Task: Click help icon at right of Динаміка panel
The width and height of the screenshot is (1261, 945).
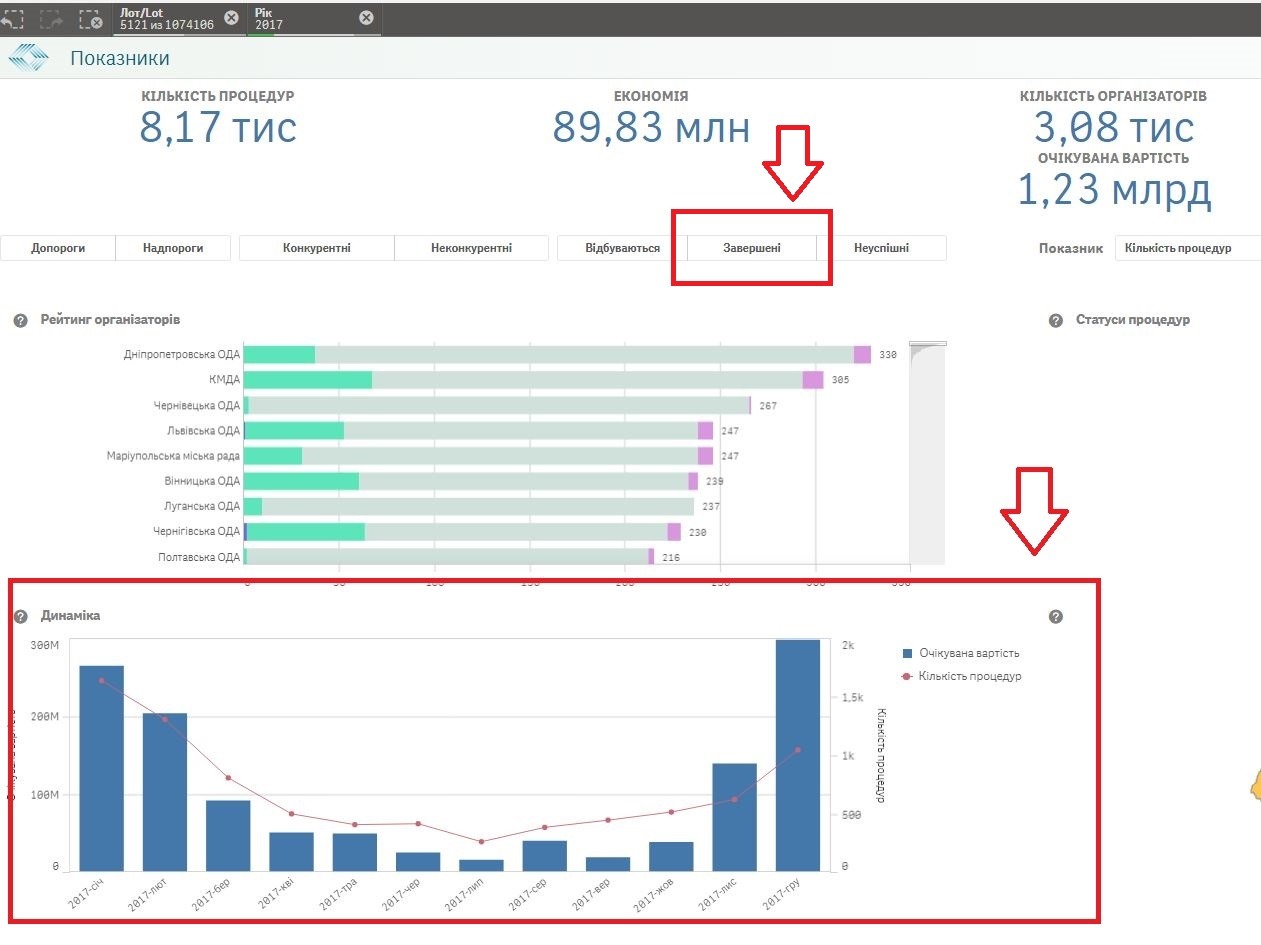Action: (1055, 617)
